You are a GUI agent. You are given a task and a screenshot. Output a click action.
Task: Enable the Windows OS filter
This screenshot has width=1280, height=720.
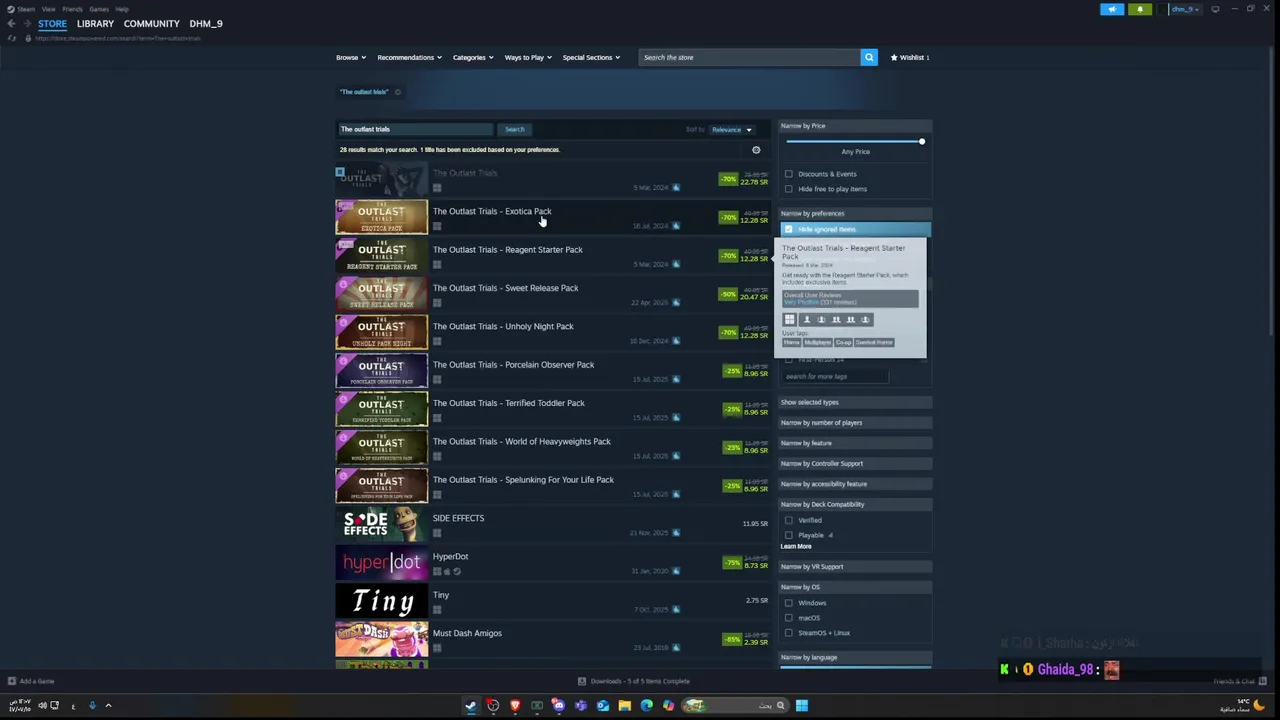pos(789,603)
